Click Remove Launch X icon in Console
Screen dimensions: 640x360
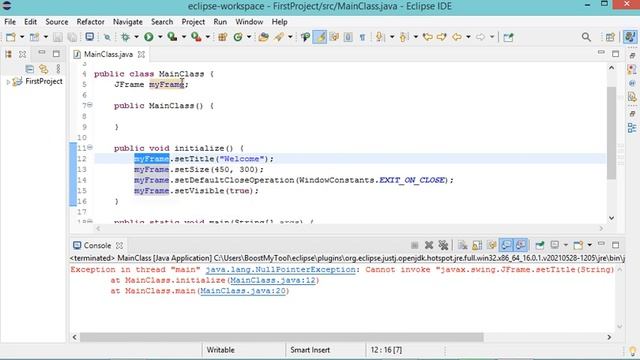click(429, 245)
